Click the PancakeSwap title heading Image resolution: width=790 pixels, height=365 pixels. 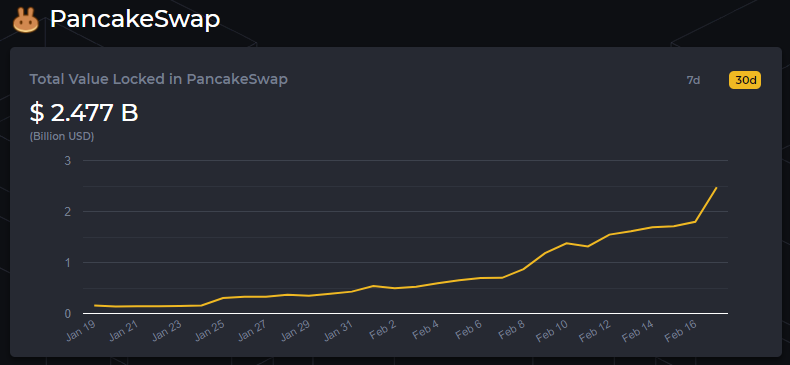[x=135, y=20]
